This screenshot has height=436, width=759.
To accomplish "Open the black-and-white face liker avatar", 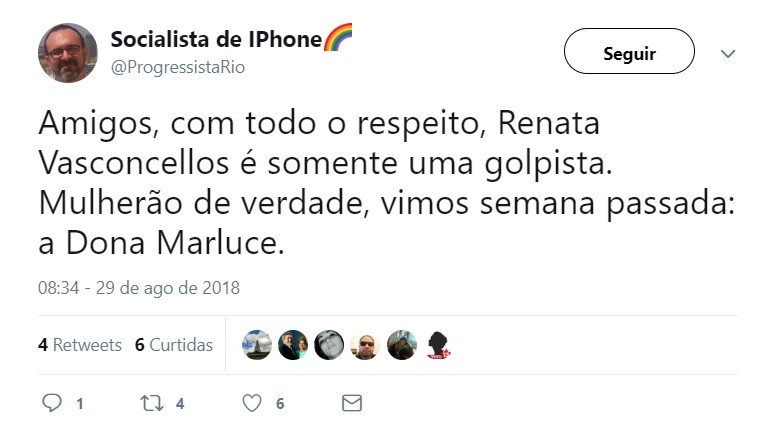I will 329,345.
